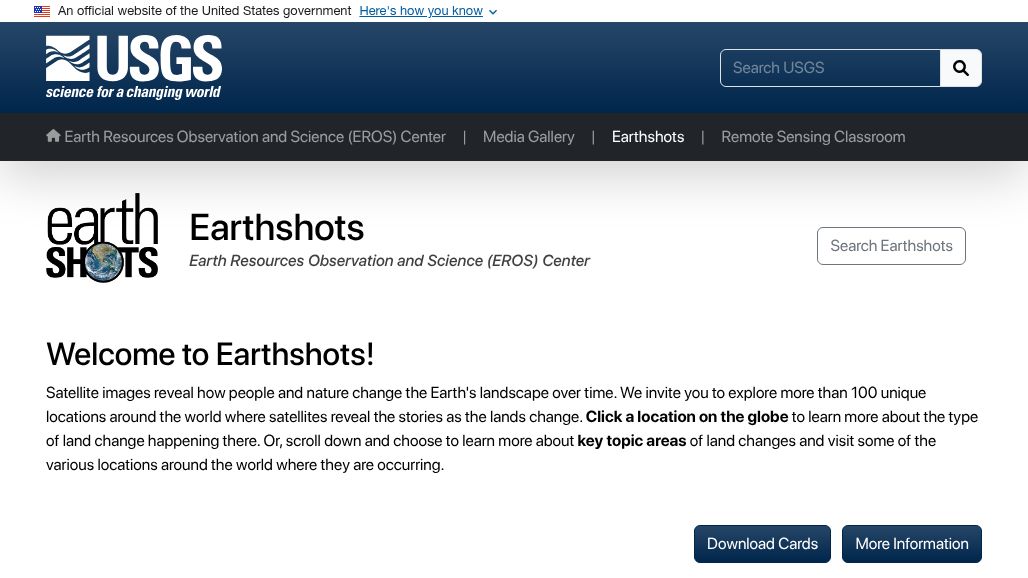Focus the Search Earthshots input field

pyautogui.click(x=891, y=246)
